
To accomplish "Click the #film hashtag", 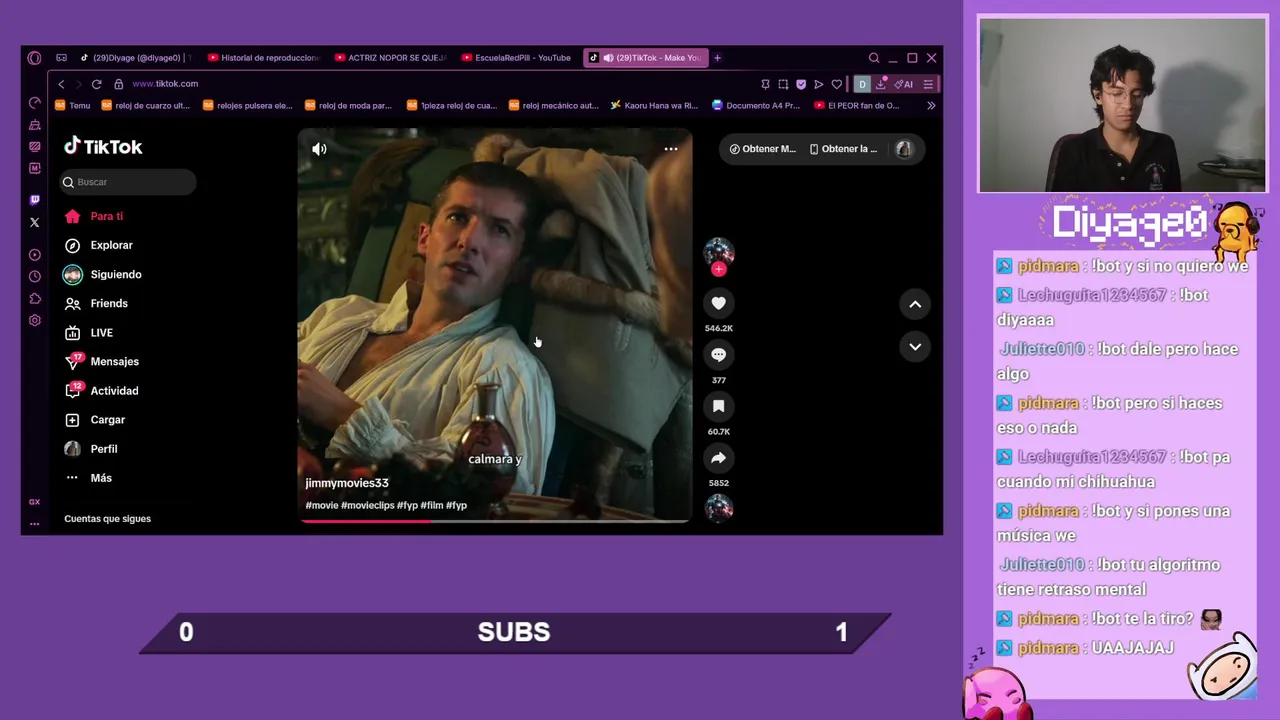I will (432, 505).
